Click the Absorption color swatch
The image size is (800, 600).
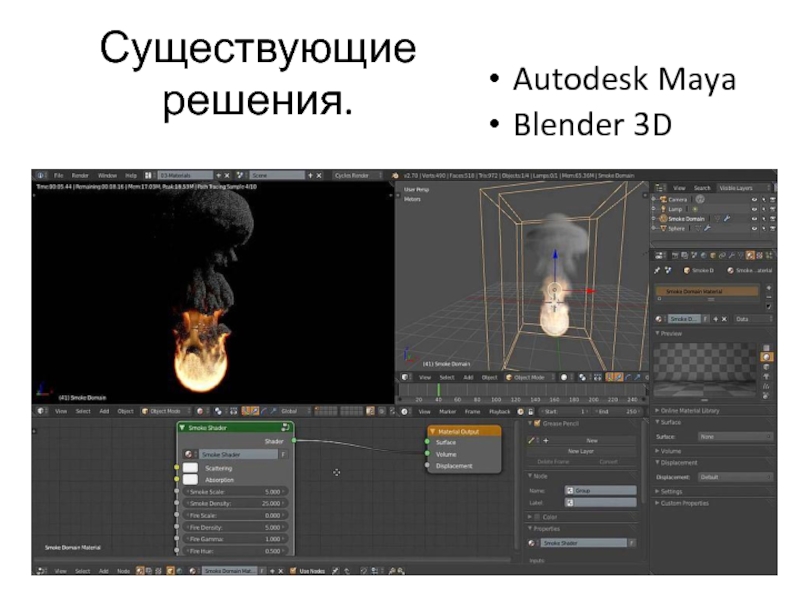[190, 479]
